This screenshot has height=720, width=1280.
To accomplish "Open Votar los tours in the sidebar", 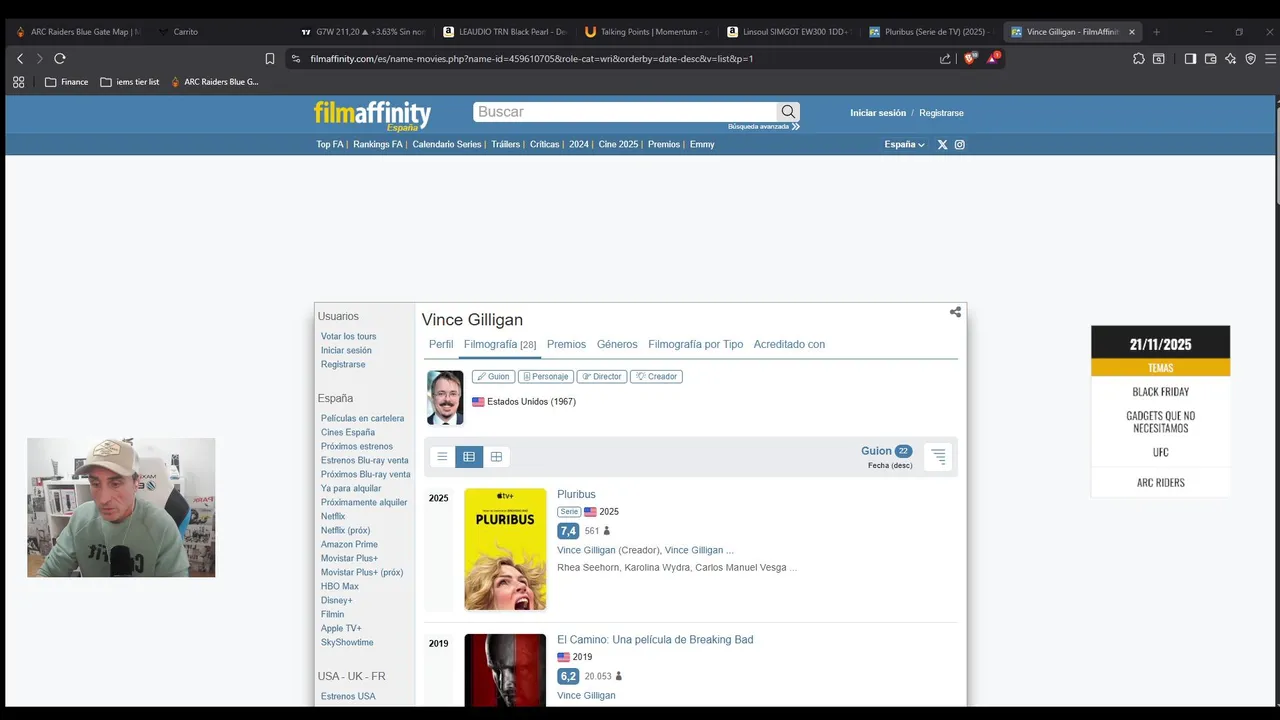I will tap(349, 337).
